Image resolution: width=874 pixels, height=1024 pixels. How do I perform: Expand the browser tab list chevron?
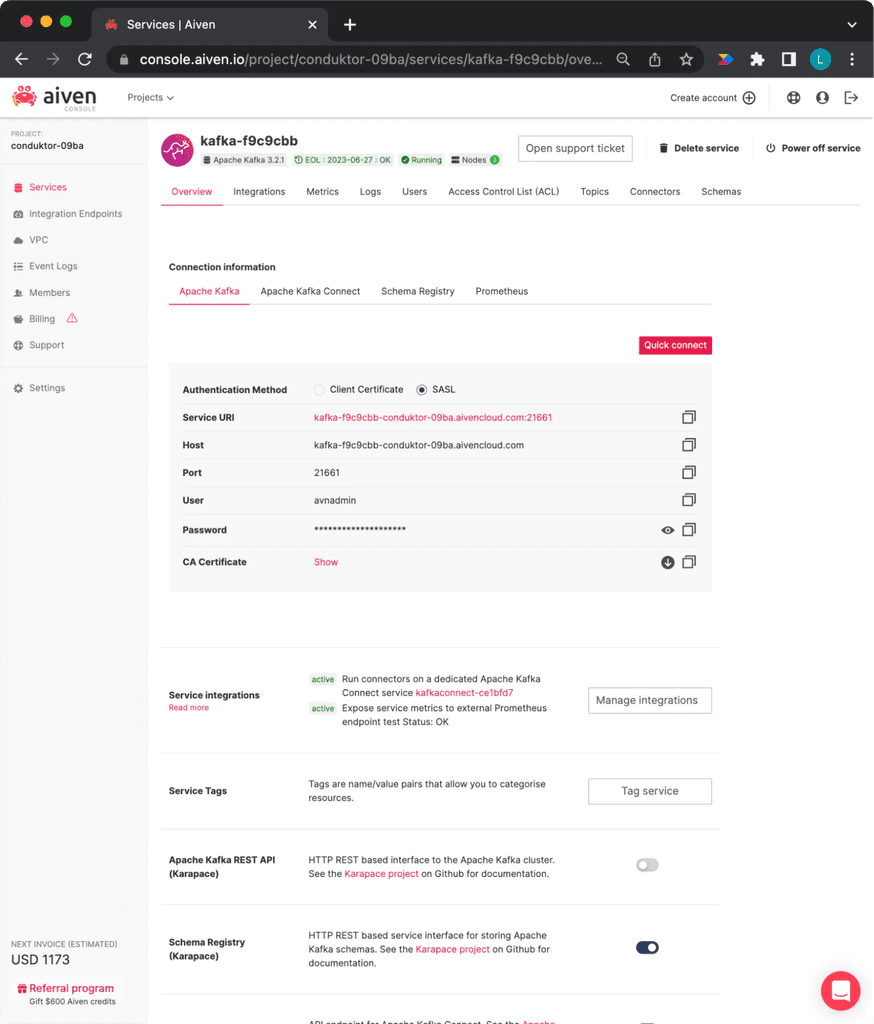852,24
